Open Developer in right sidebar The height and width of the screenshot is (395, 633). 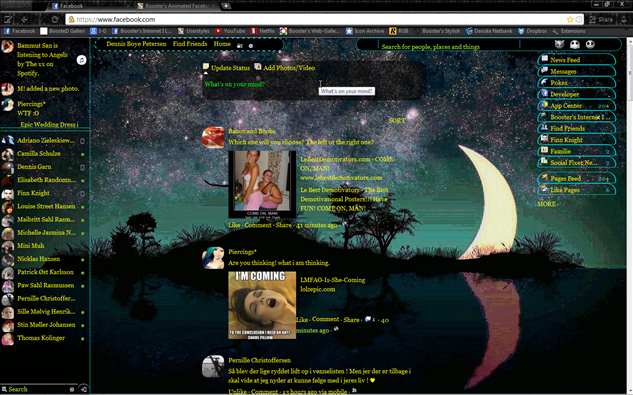576,94
